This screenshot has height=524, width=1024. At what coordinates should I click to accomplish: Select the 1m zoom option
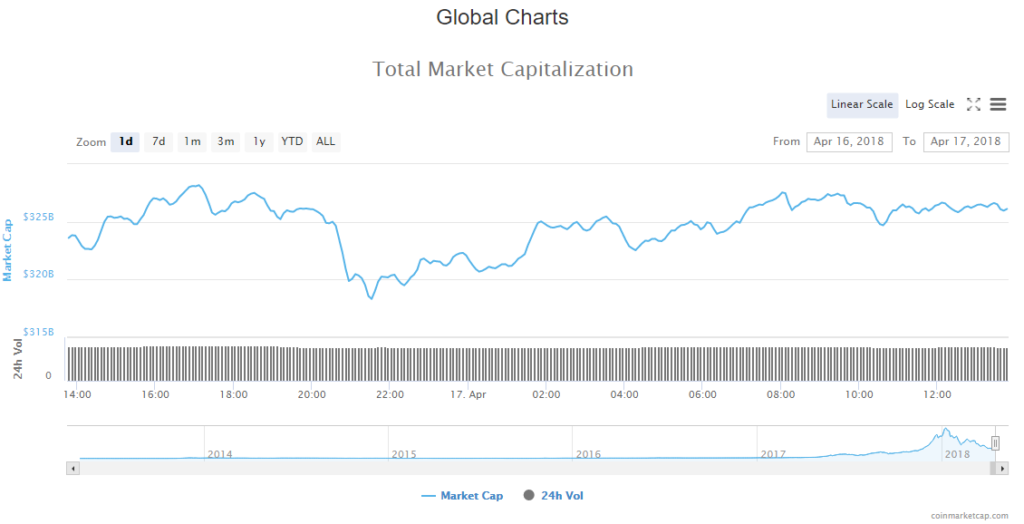point(192,142)
